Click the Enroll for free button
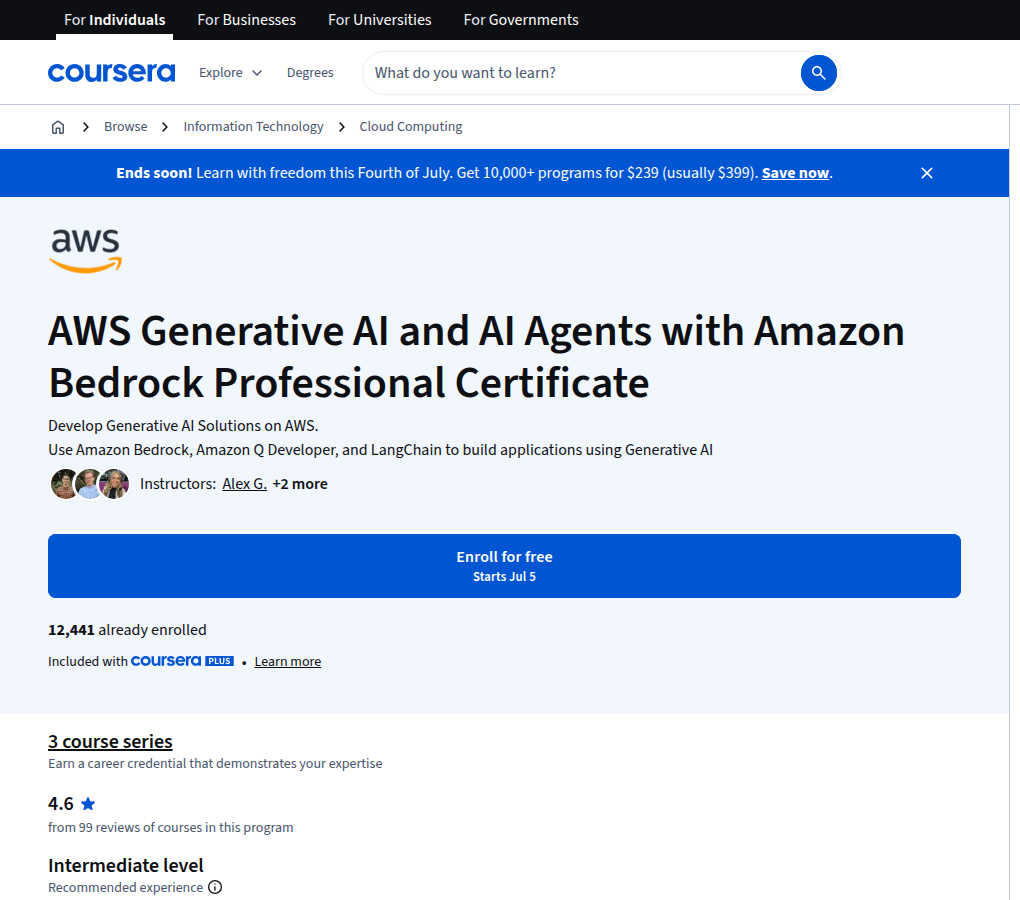The height and width of the screenshot is (900, 1020). tap(504, 566)
